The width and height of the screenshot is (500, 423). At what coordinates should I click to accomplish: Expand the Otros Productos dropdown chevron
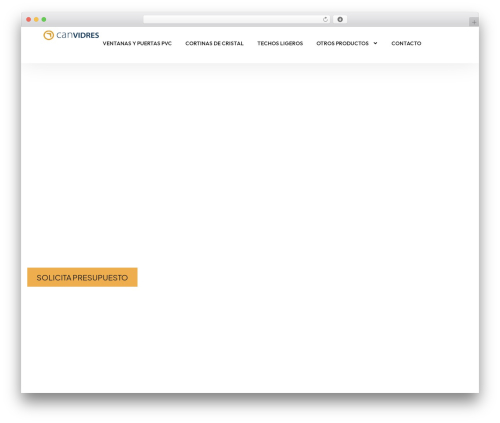click(375, 43)
